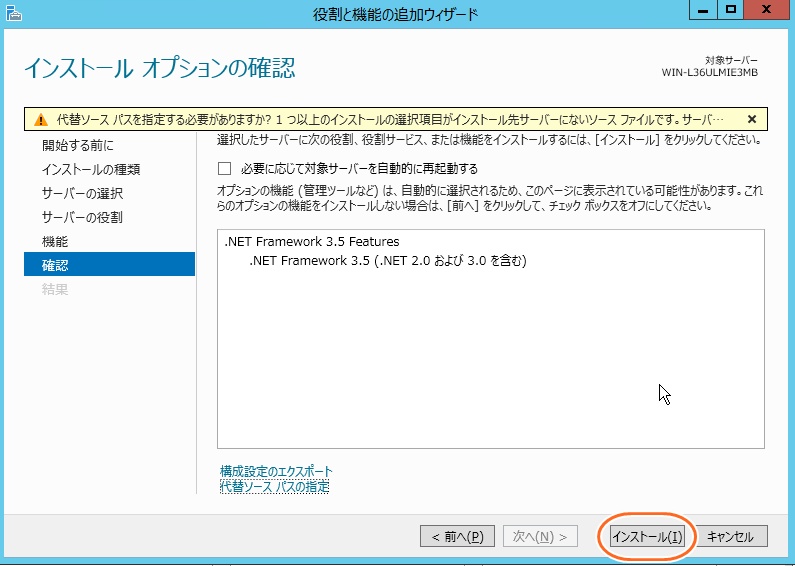Dismiss the yellow warning banner with X

pyautogui.click(x=752, y=119)
